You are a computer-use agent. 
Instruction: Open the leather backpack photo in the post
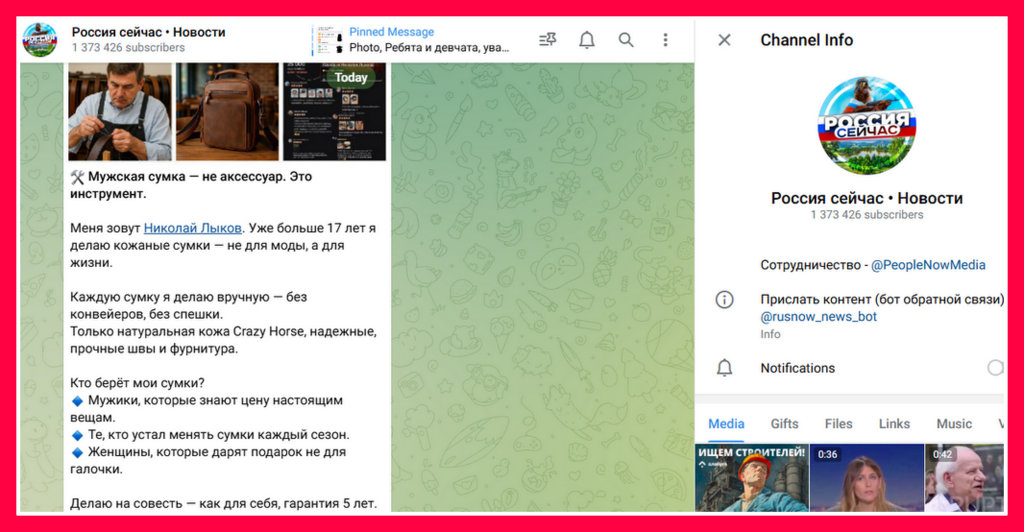(x=227, y=111)
